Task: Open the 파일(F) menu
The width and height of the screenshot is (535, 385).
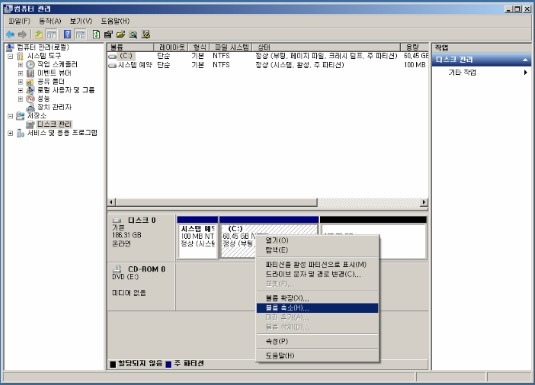Action: click(x=19, y=21)
